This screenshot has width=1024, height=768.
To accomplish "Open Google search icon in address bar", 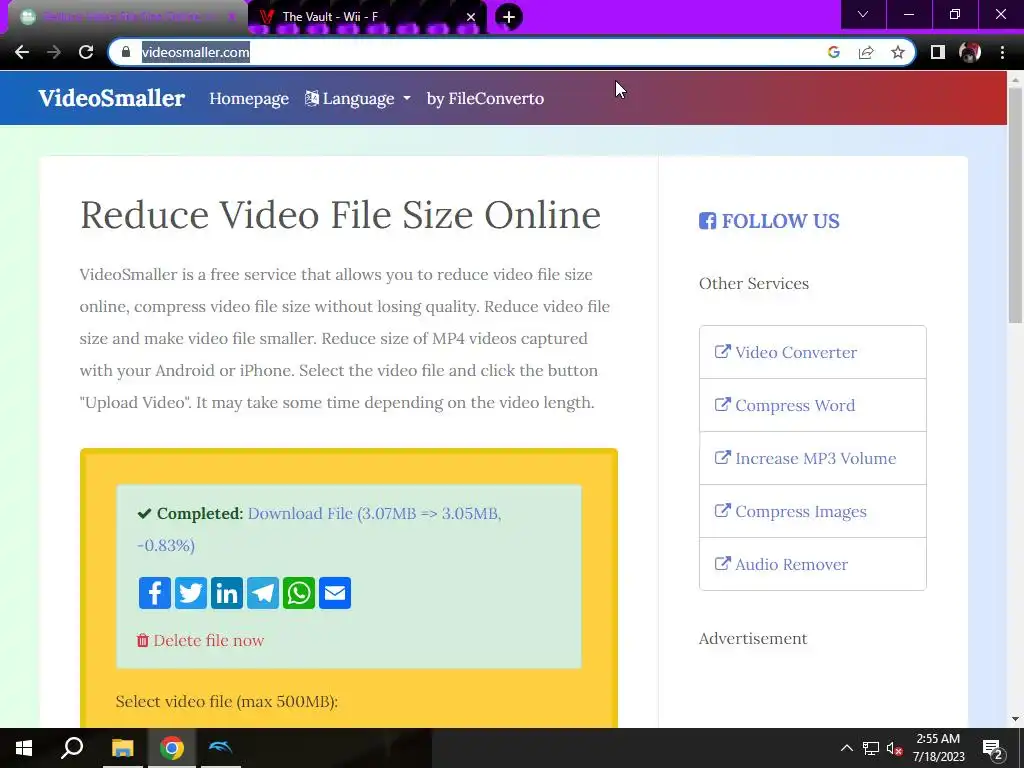I will [x=833, y=52].
